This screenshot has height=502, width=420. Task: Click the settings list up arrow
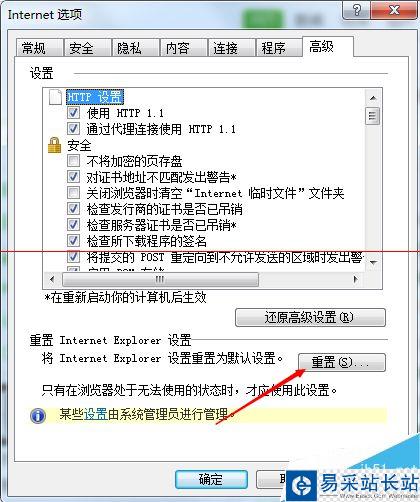click(373, 98)
